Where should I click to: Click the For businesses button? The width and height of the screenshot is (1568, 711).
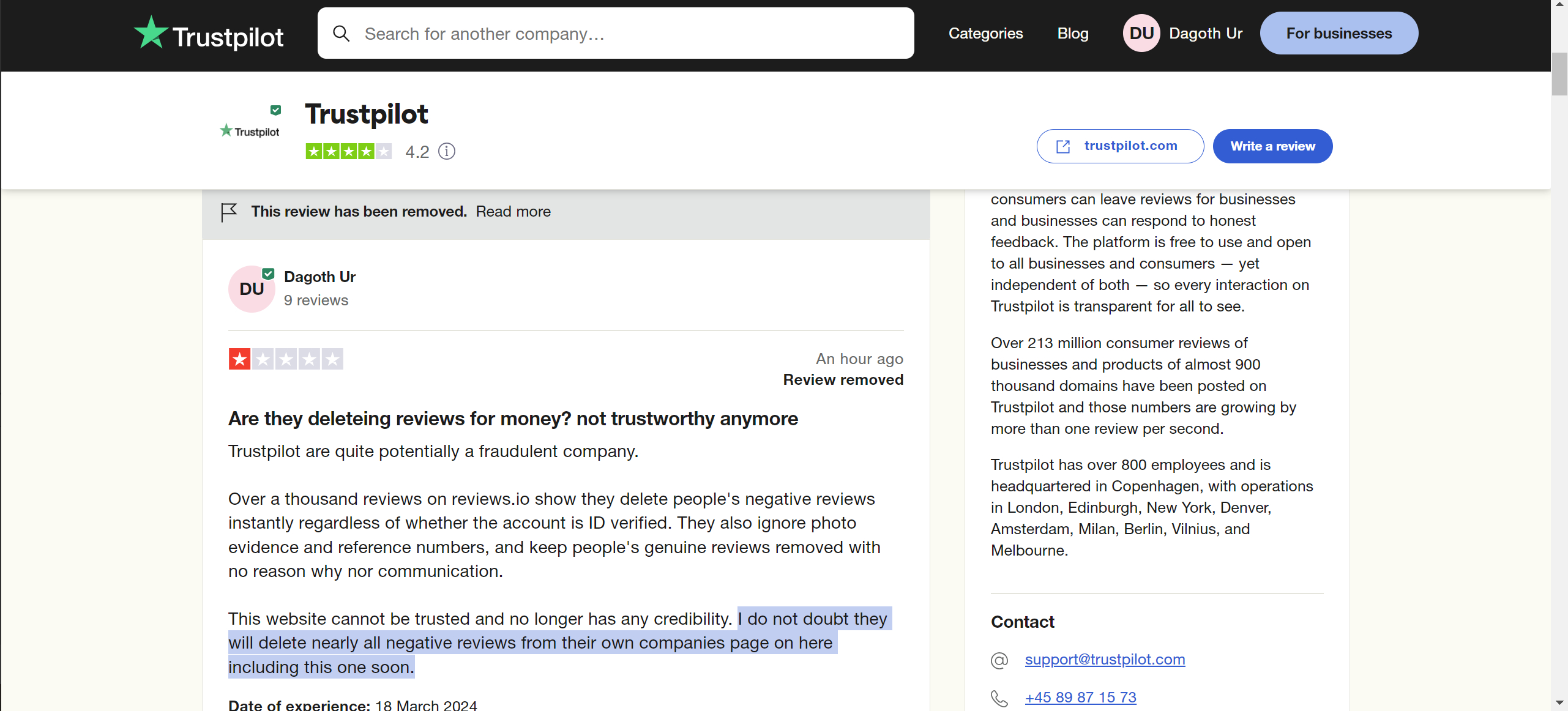pyautogui.click(x=1338, y=33)
